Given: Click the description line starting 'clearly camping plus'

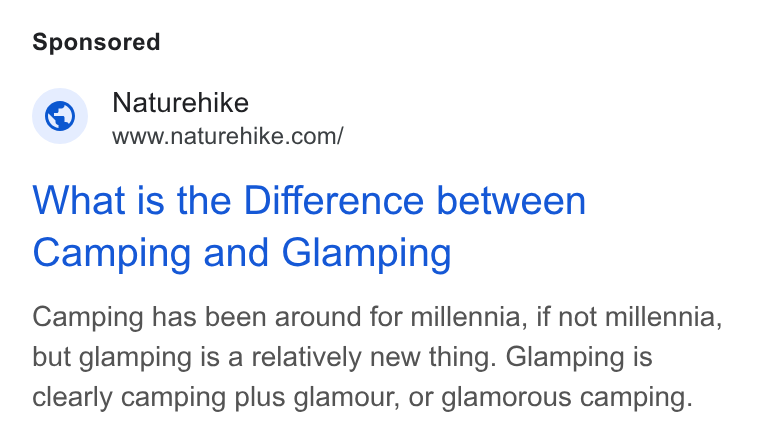Looking at the screenshot, I should (x=363, y=398).
